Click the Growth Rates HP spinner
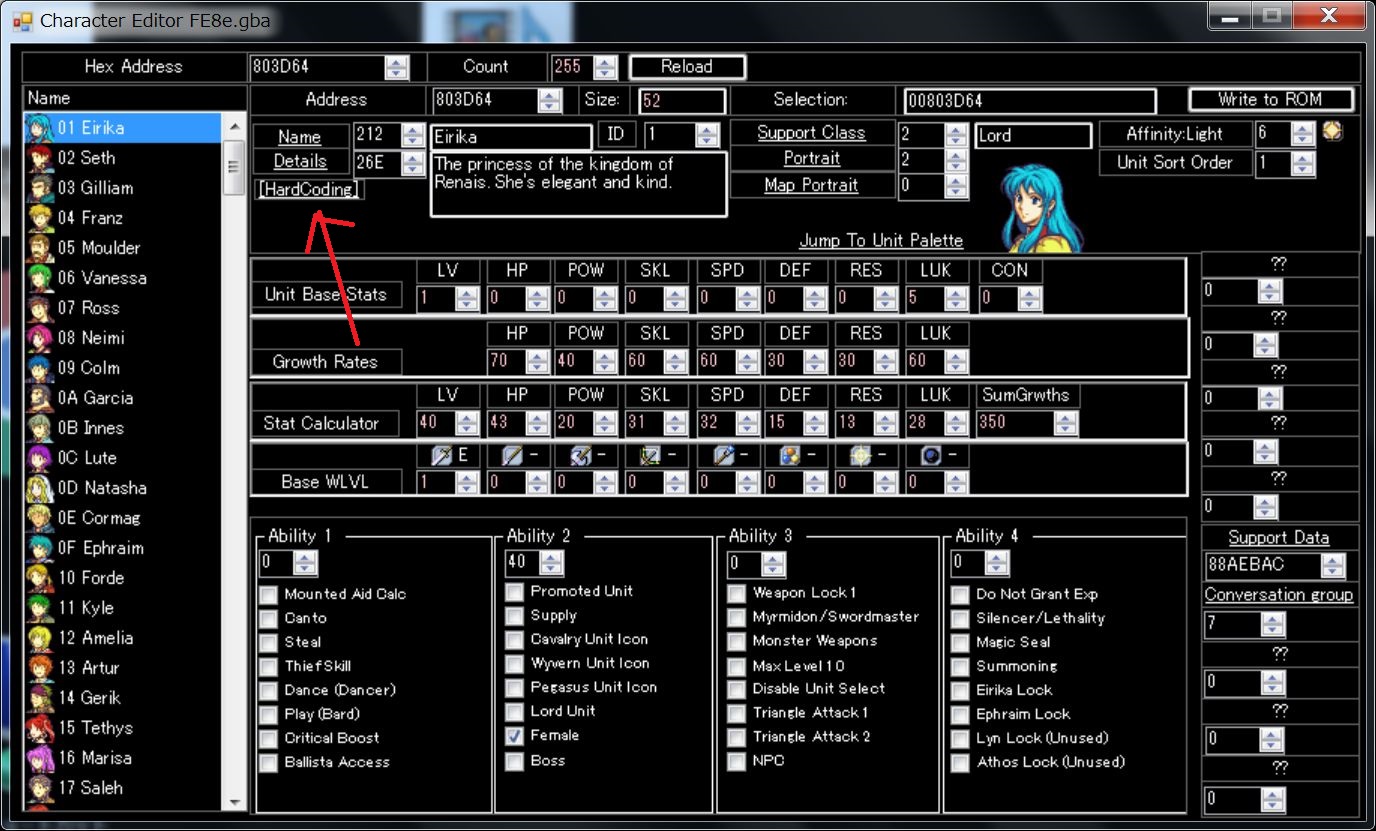The height and width of the screenshot is (831, 1376). click(538, 362)
